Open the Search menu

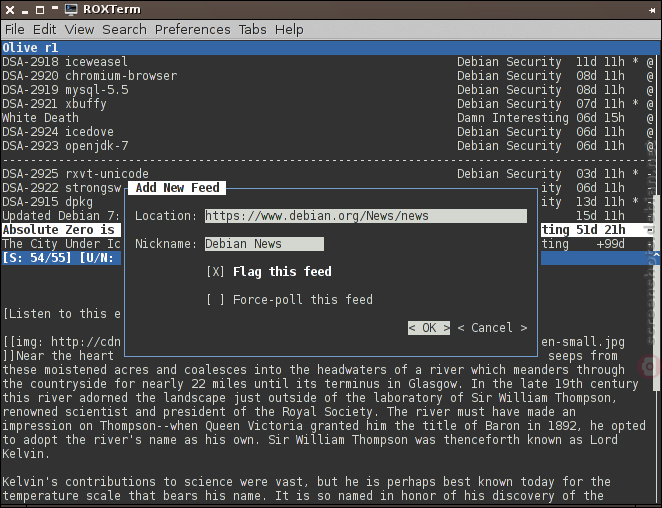point(124,30)
